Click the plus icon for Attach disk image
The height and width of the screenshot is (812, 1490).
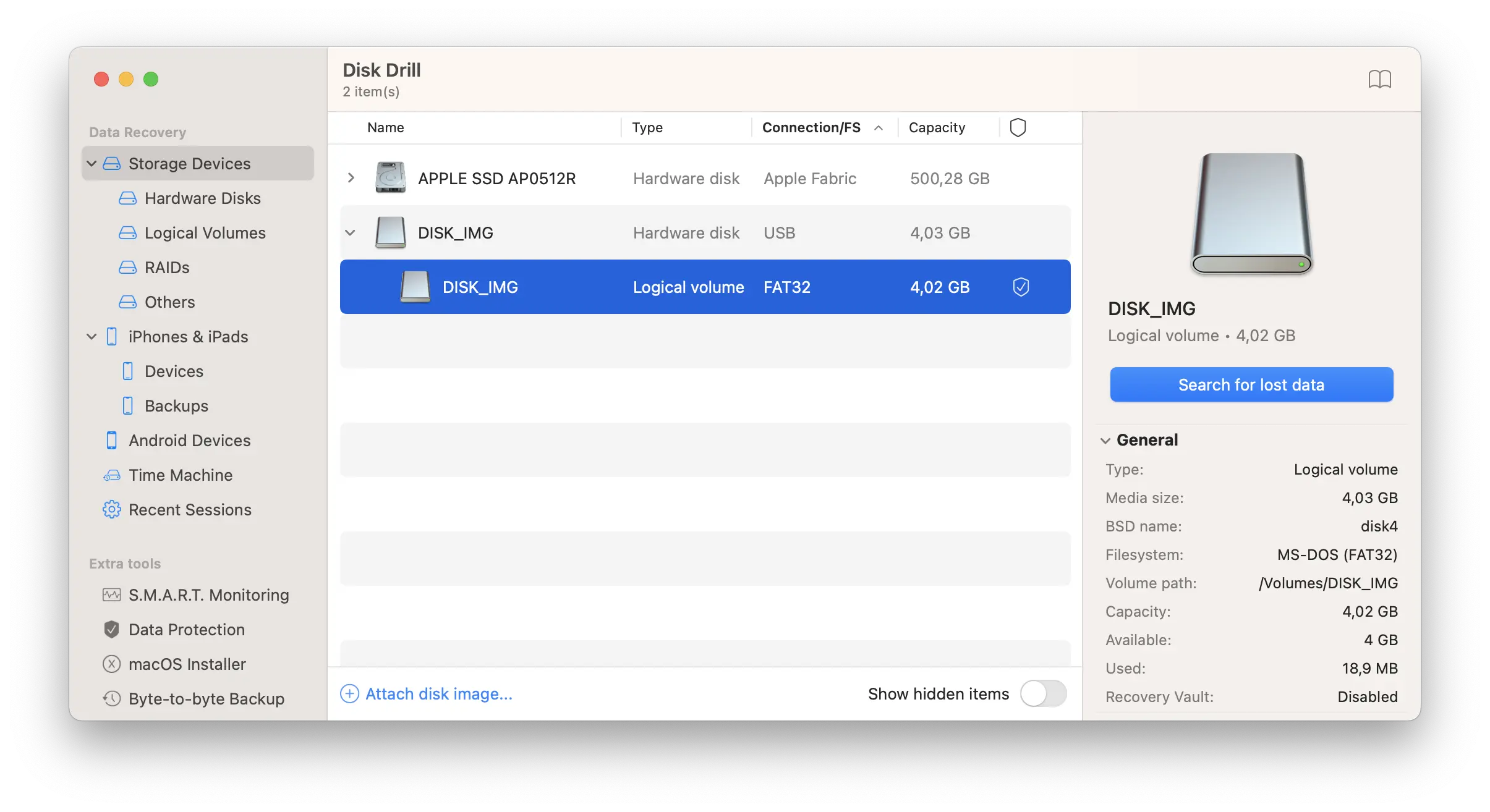coord(349,693)
